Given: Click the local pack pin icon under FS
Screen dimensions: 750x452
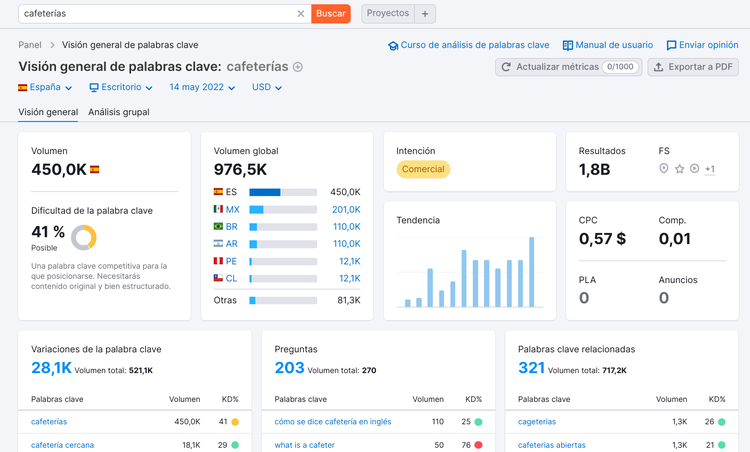Looking at the screenshot, I should point(663,168).
